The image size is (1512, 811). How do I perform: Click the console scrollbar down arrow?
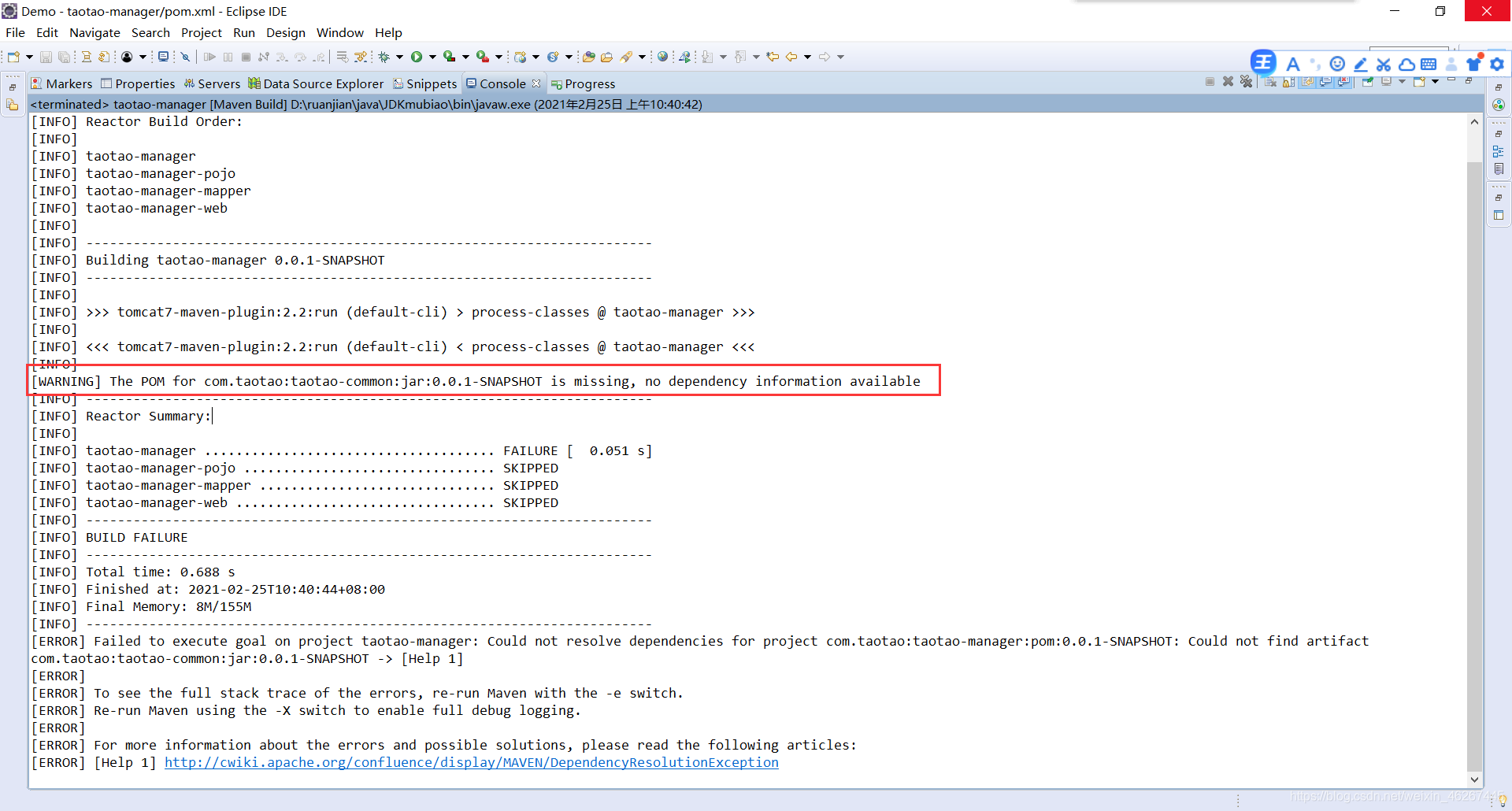tap(1474, 780)
